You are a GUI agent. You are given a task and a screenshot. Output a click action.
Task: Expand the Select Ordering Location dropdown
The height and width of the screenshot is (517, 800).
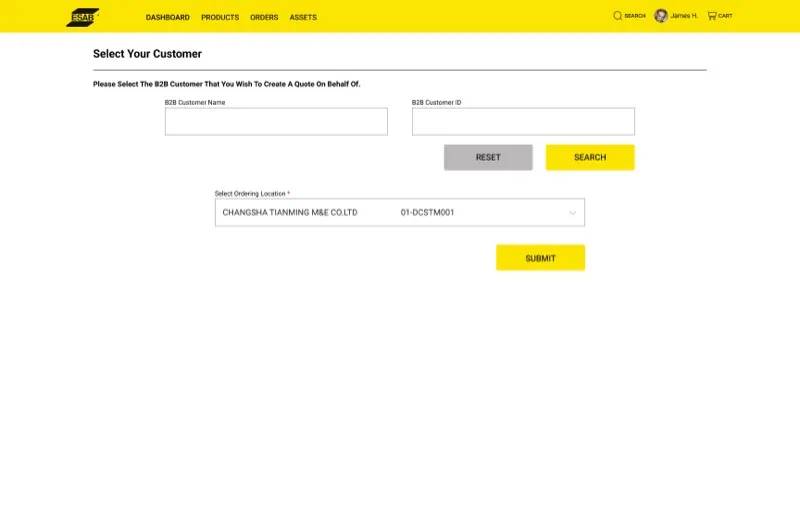click(x=399, y=212)
